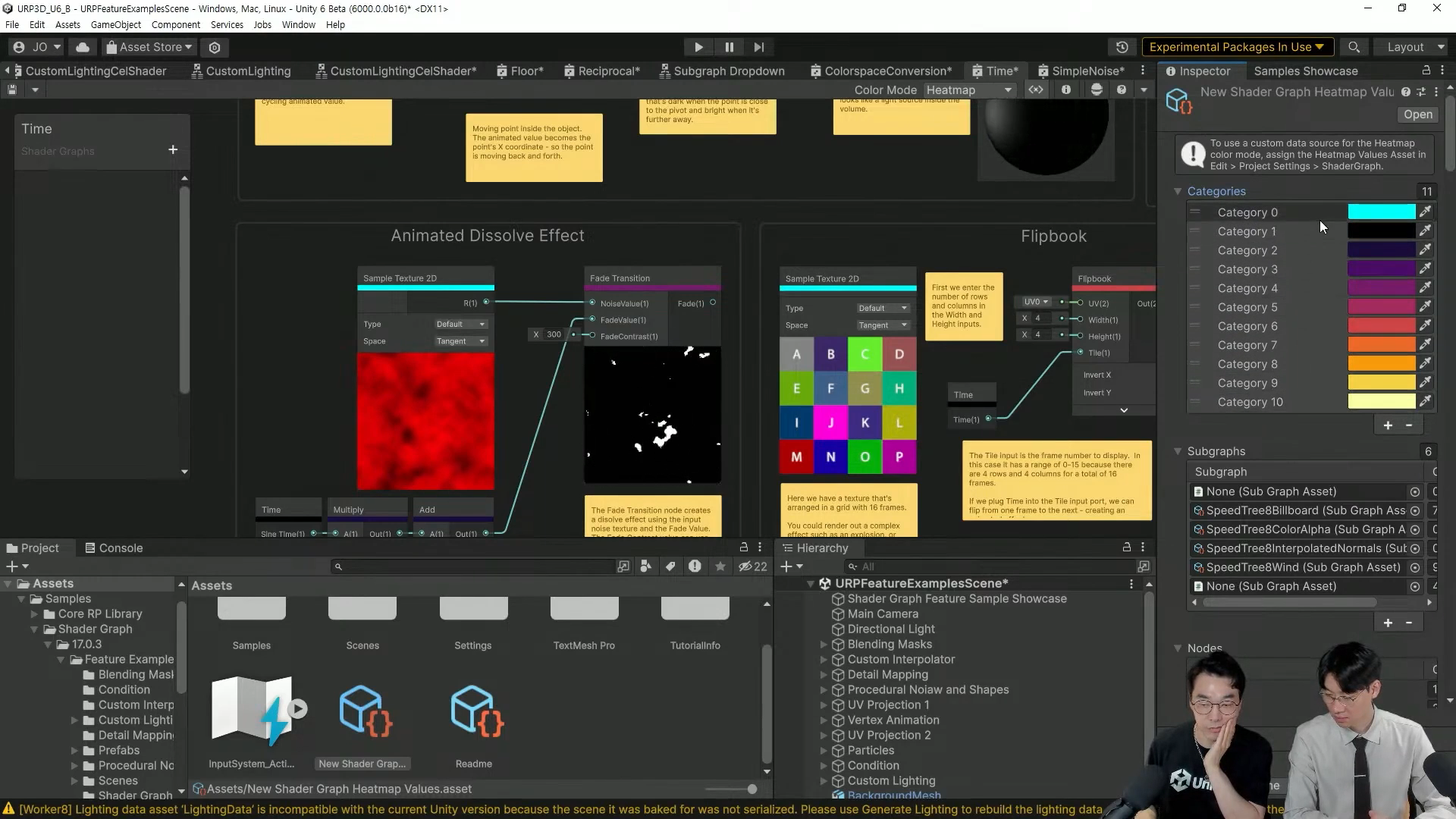The width and height of the screenshot is (1456, 819).
Task: Click the plus button on Time blackboard
Action: pos(173,150)
